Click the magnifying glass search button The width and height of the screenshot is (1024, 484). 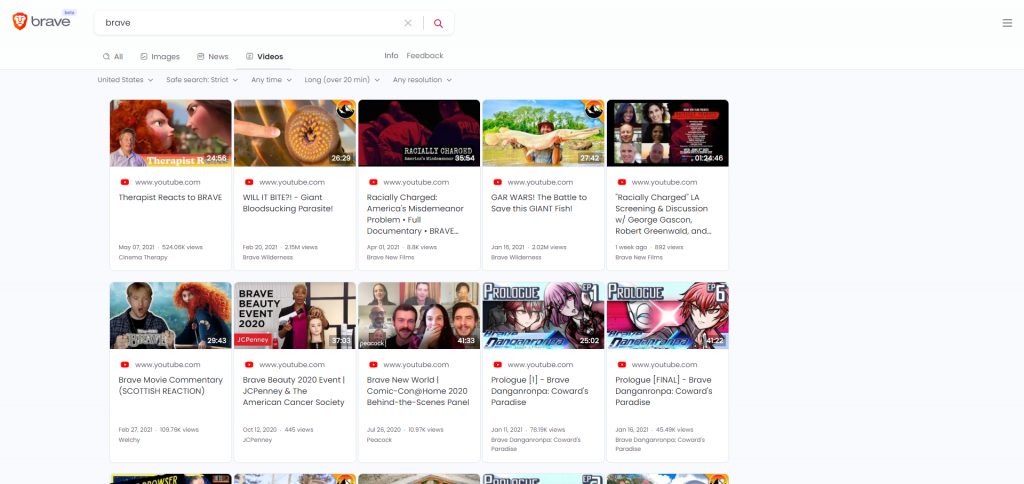coord(438,23)
